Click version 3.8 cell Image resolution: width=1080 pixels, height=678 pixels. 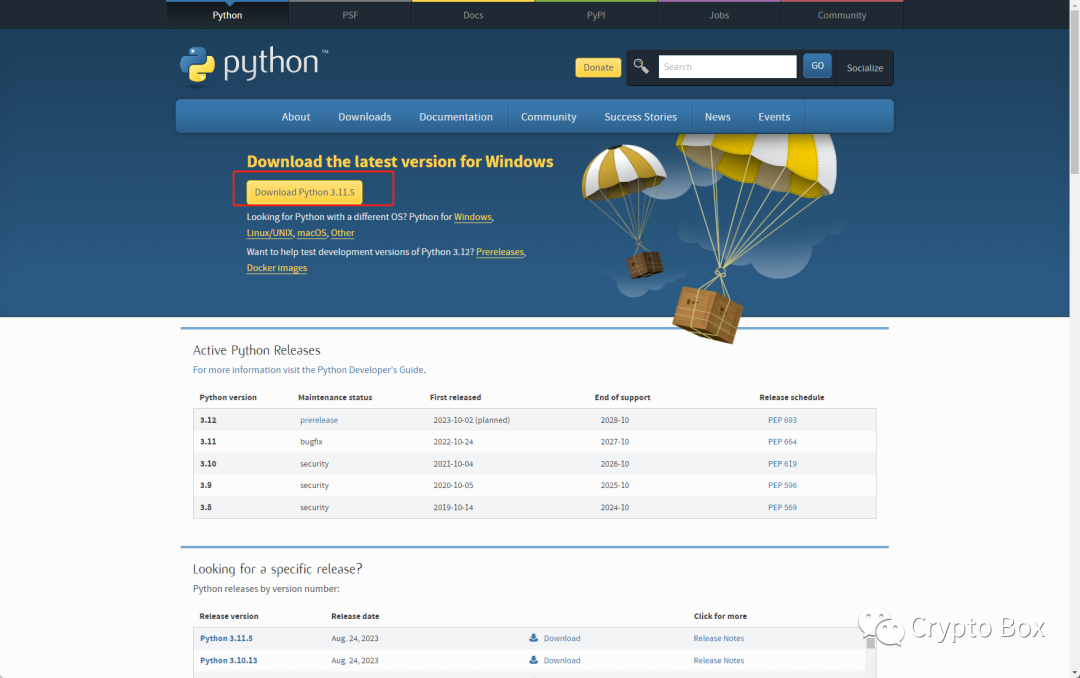(205, 507)
